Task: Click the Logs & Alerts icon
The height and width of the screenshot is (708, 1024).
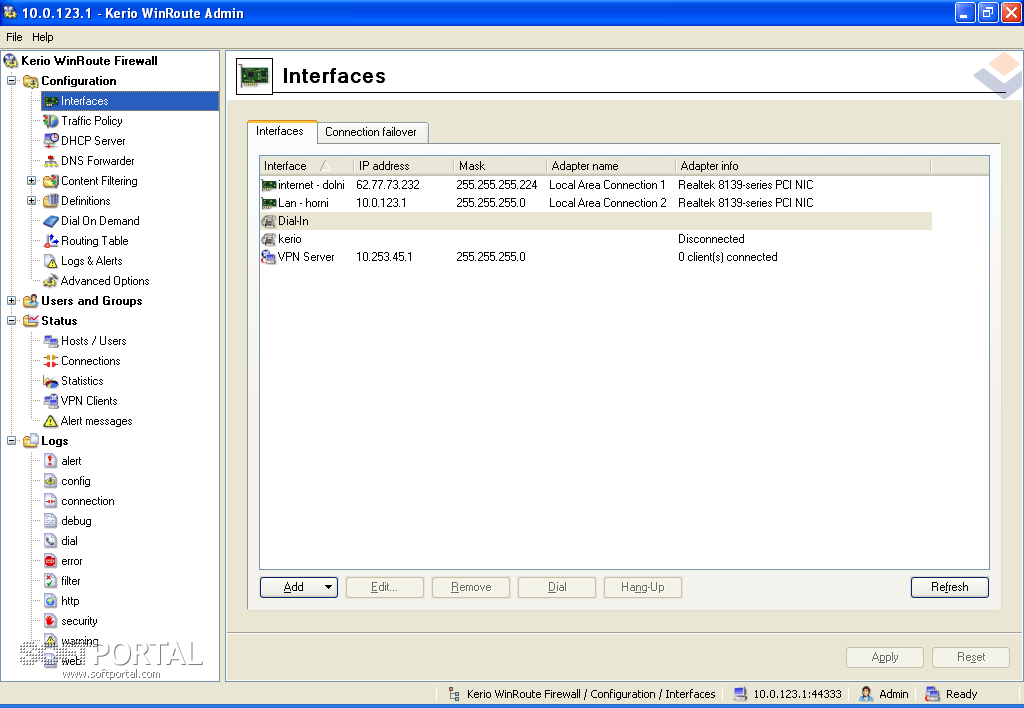Action: (51, 261)
